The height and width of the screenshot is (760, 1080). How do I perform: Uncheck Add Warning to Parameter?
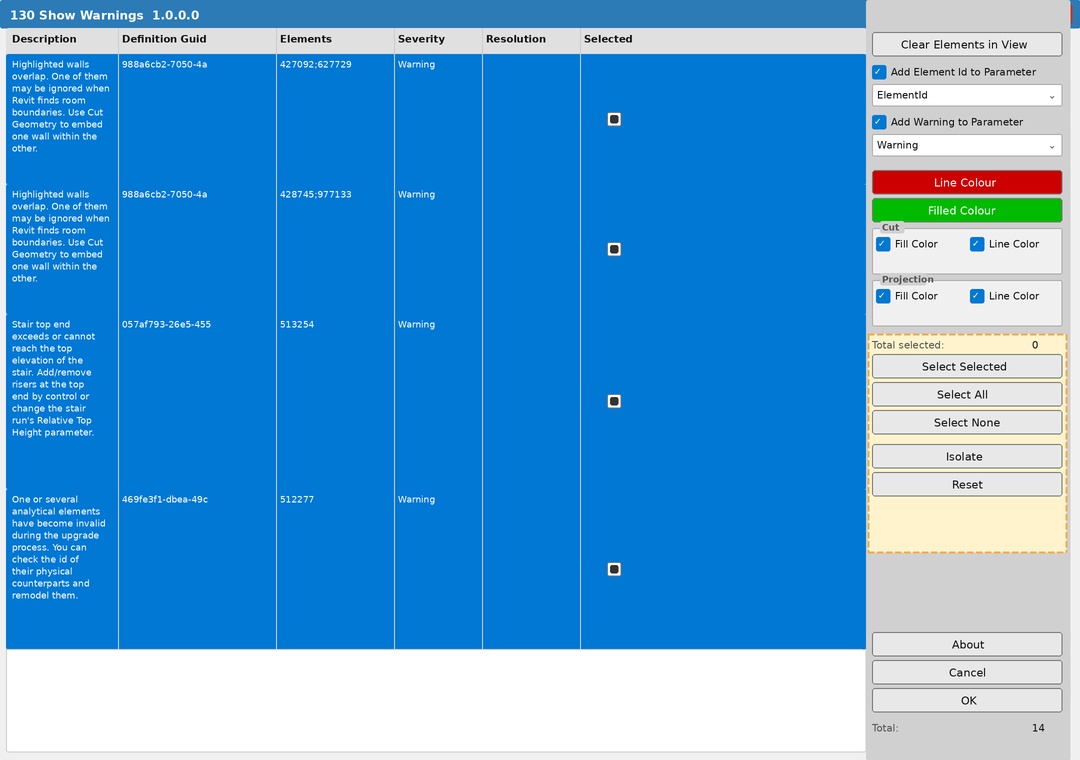tap(878, 121)
